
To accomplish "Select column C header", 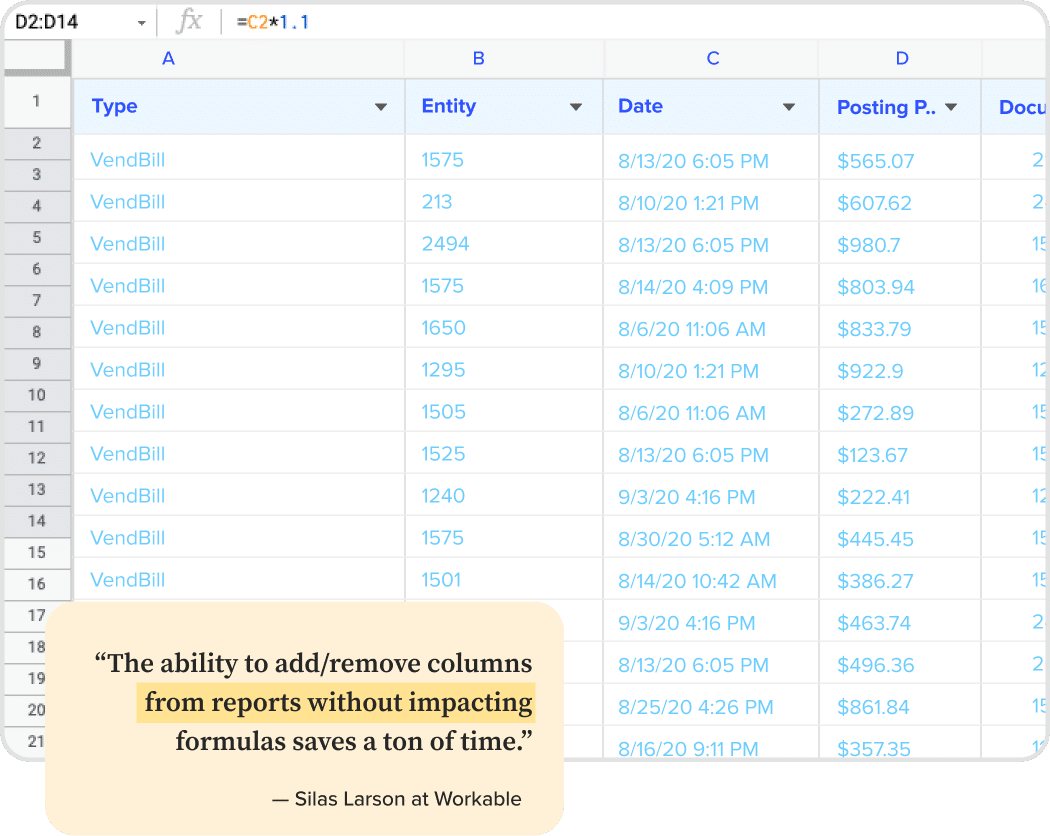I will point(713,59).
